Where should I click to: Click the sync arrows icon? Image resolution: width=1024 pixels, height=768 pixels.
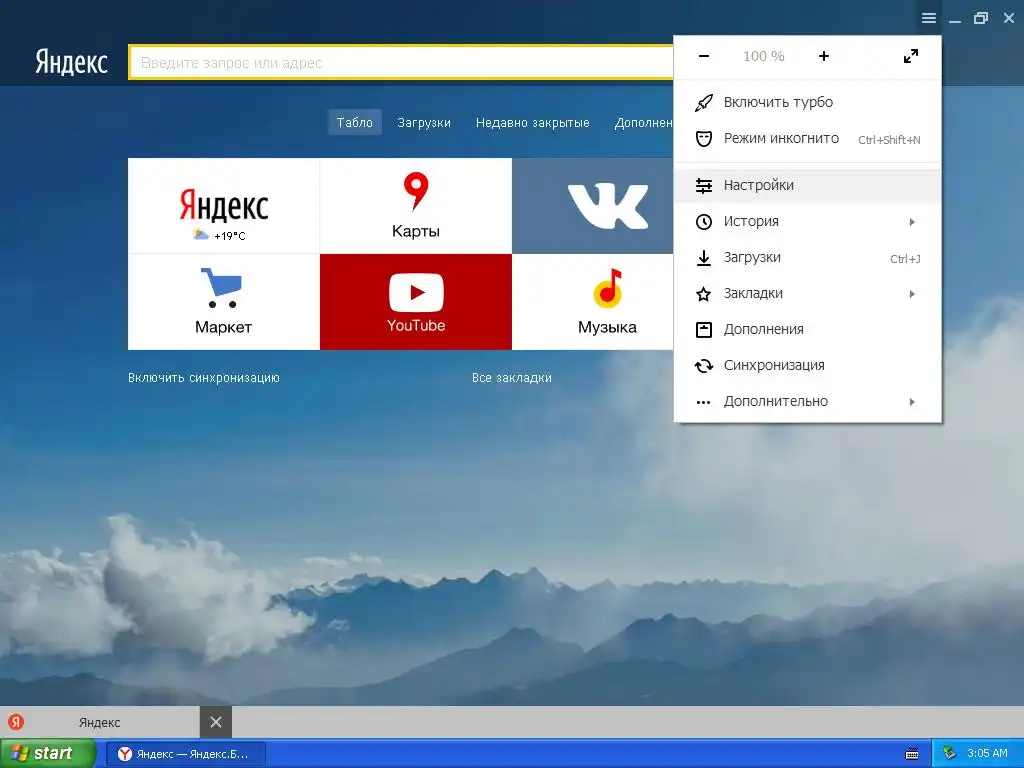click(703, 366)
